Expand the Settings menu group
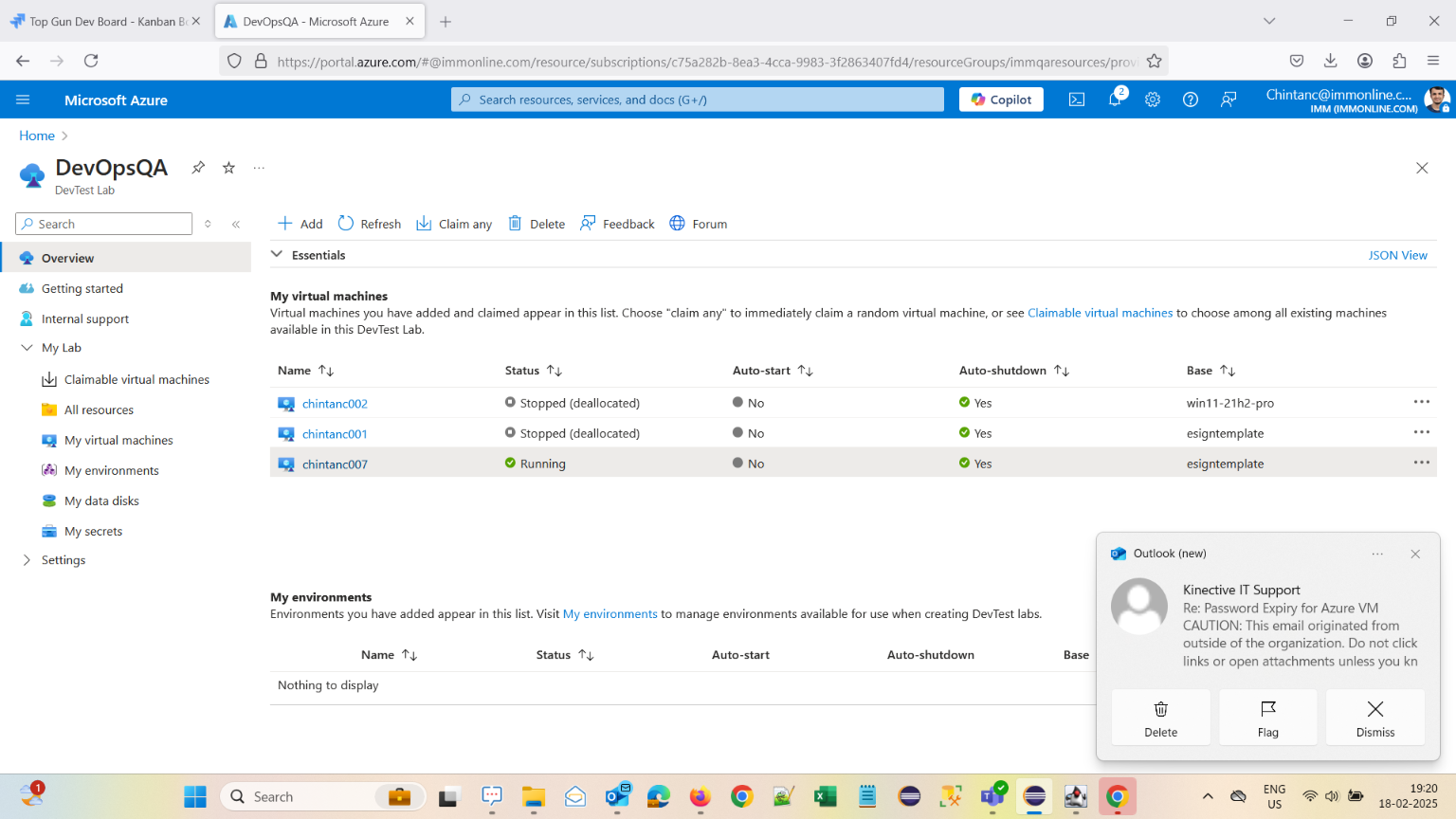This screenshot has height=819, width=1456. coord(27,560)
